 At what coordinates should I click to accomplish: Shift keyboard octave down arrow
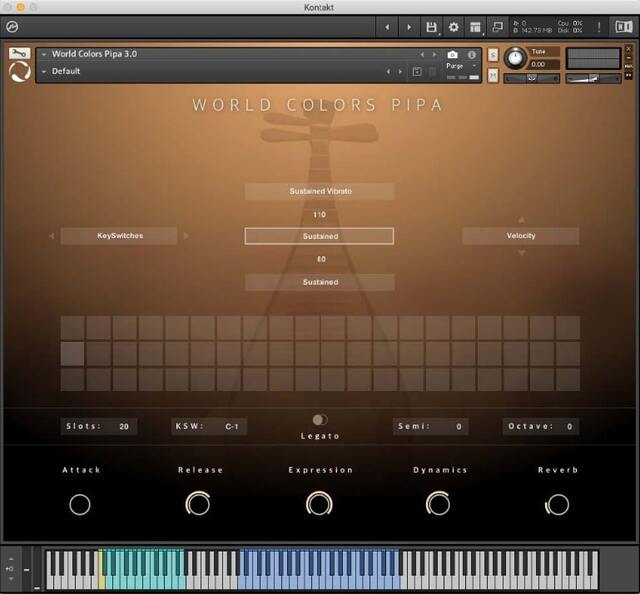click(11, 579)
